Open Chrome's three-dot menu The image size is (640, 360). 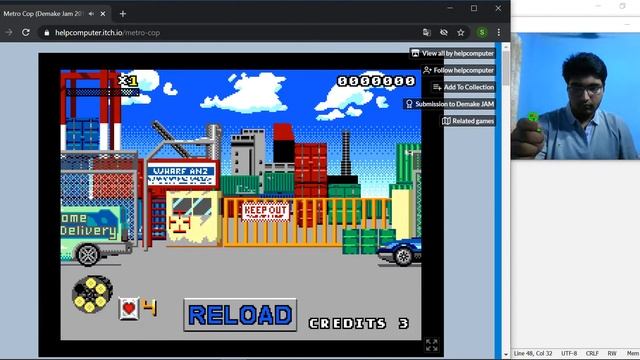pos(498,32)
